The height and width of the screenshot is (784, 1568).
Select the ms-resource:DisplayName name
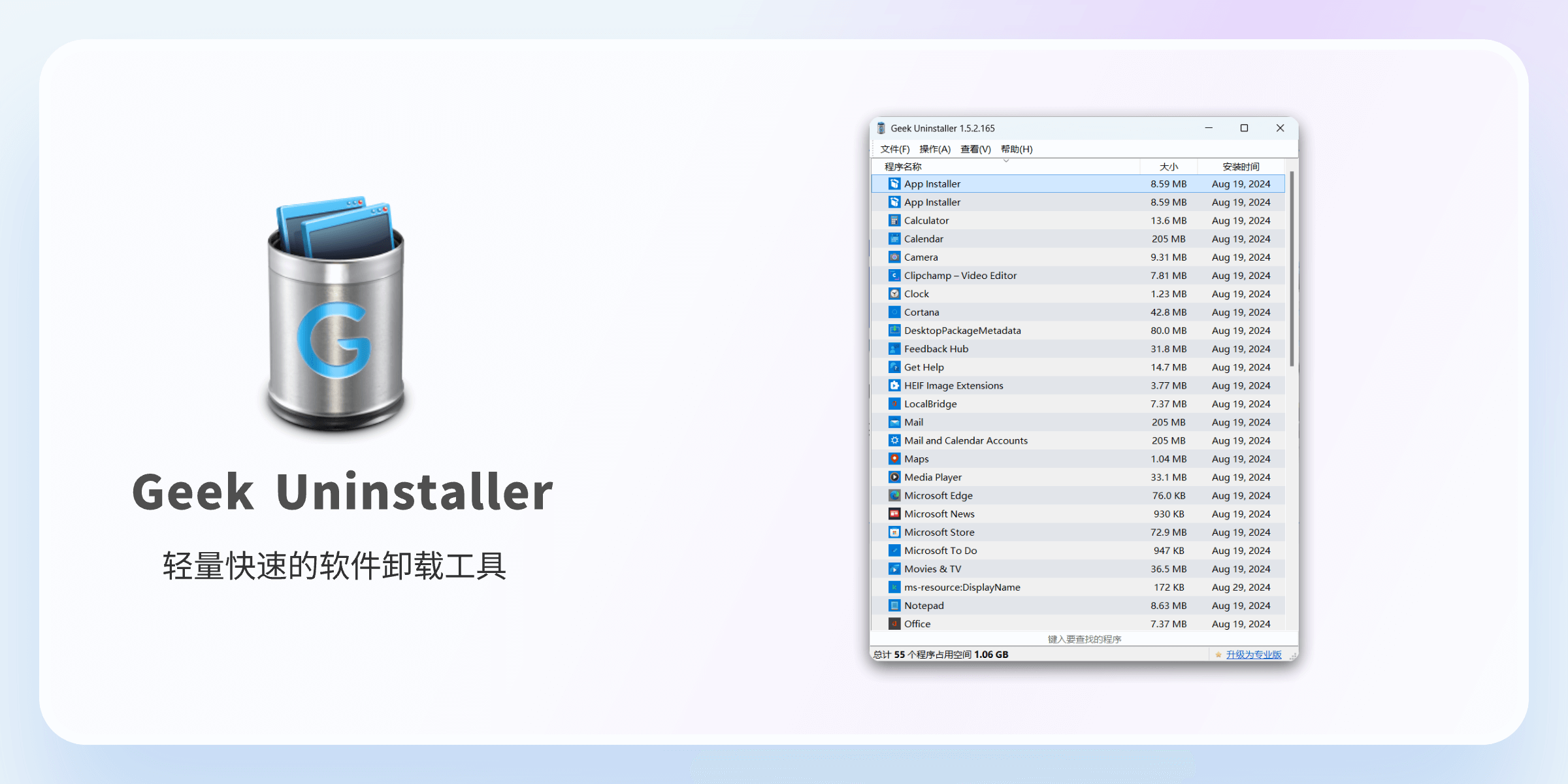point(962,587)
